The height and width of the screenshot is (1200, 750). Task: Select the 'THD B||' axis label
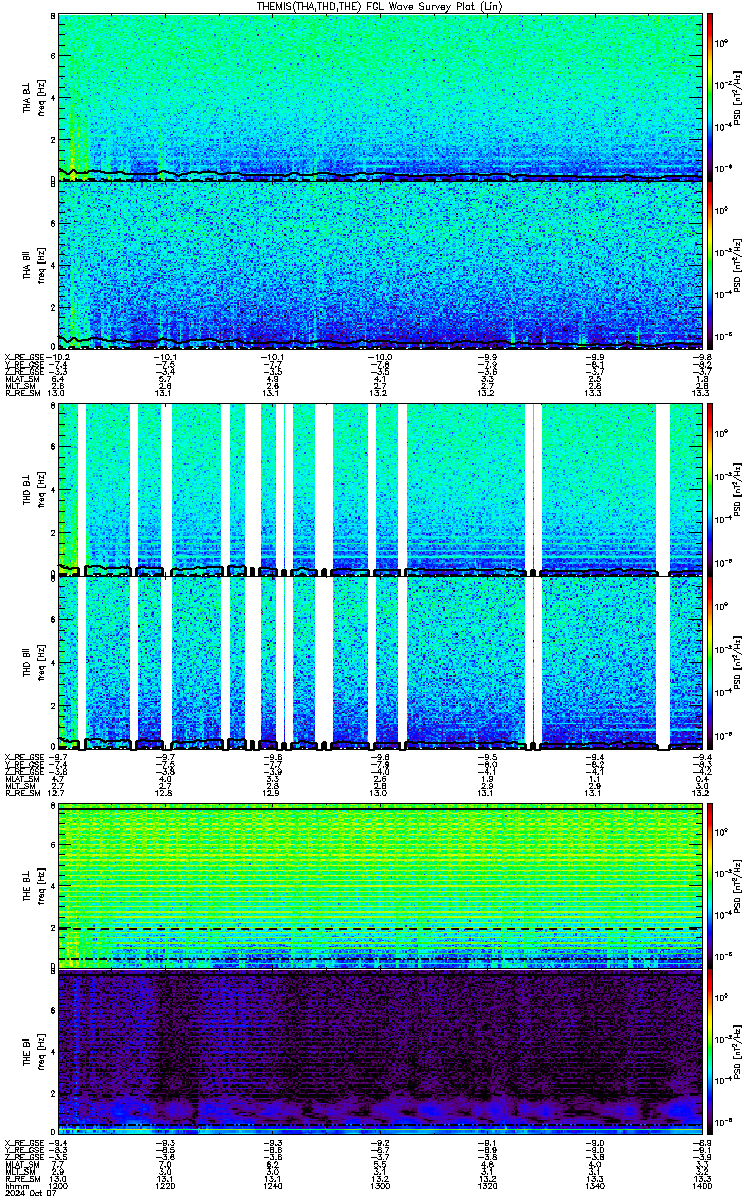tap(27, 663)
